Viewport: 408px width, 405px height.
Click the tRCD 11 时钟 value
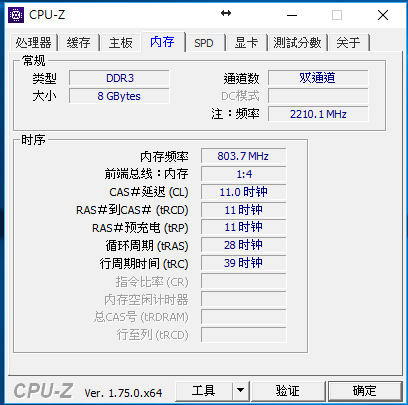point(243,210)
